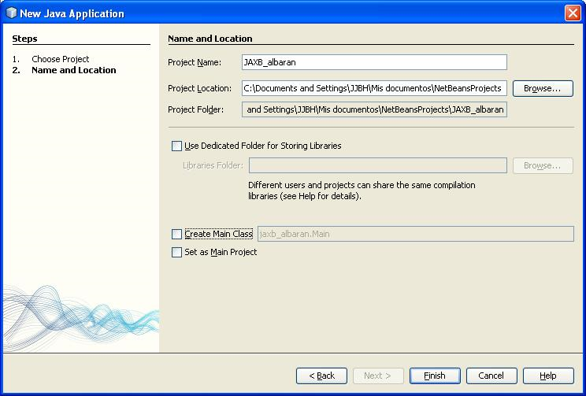Check the Create Main Class checkbox
Image resolution: width=586 pixels, height=396 pixels.
click(176, 234)
